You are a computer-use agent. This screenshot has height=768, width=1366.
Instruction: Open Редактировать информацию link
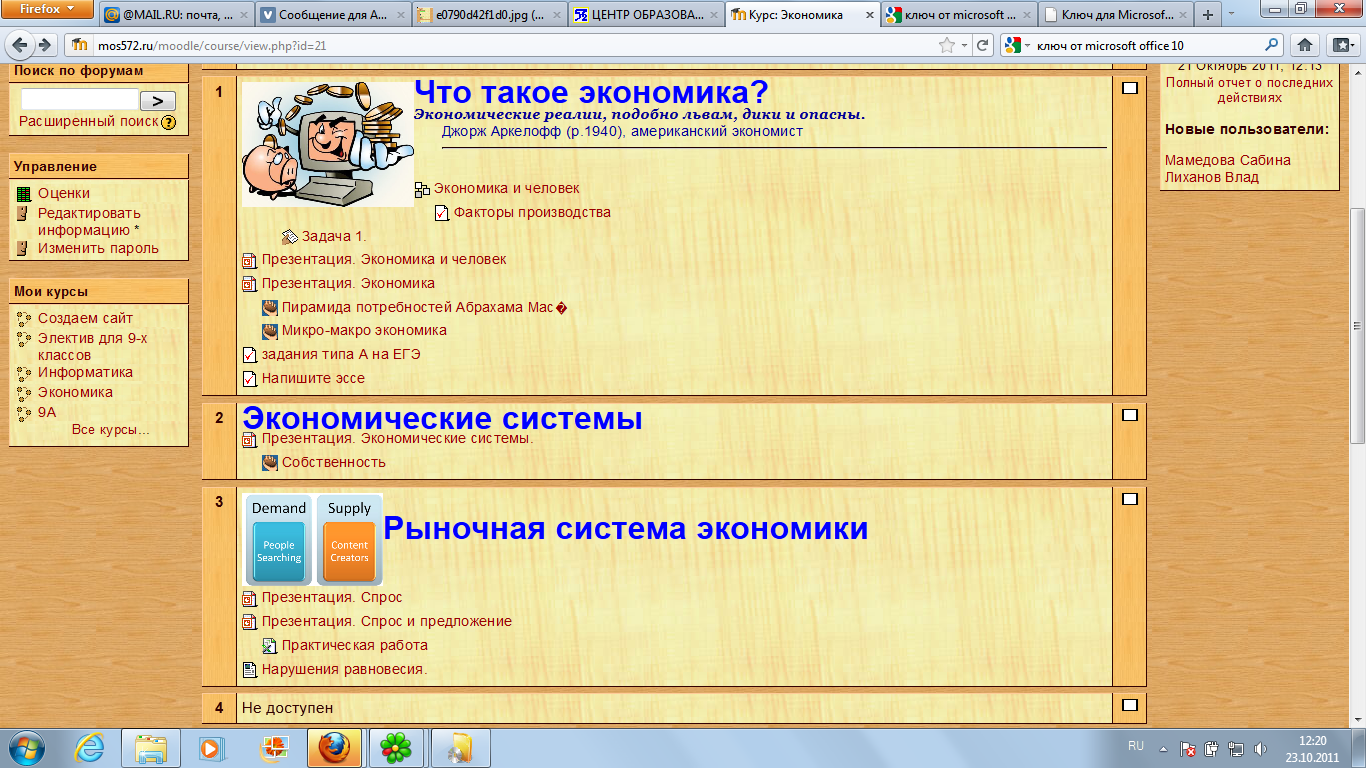(89, 222)
